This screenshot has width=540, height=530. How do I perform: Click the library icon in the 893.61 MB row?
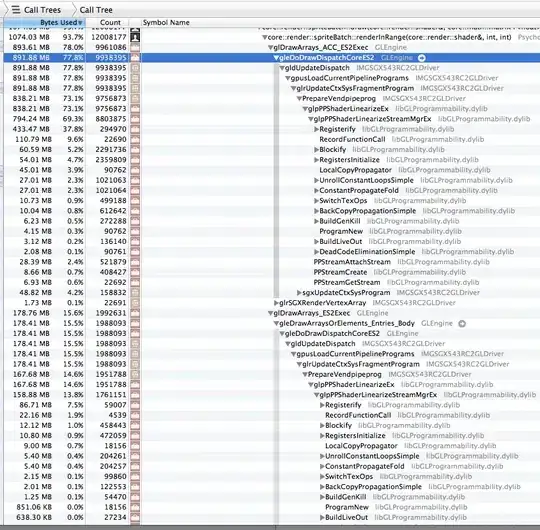135,48
